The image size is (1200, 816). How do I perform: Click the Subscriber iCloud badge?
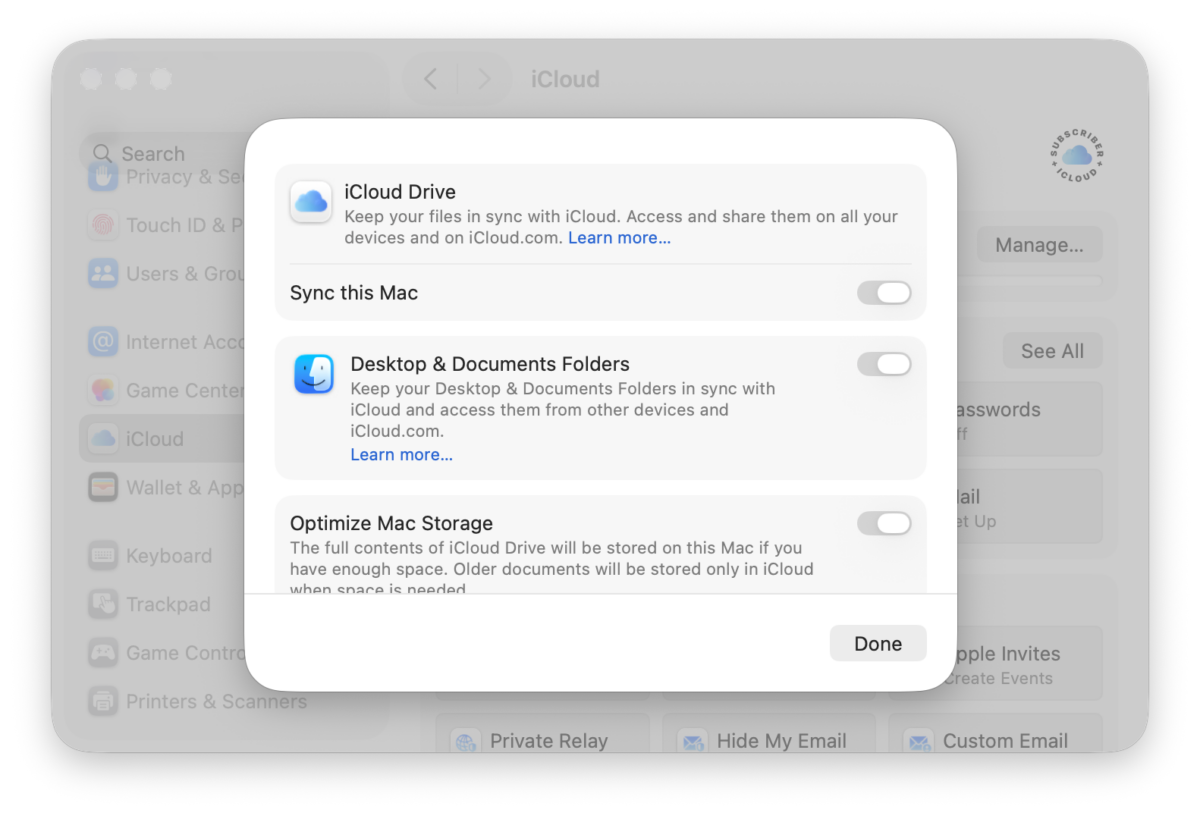pos(1077,155)
